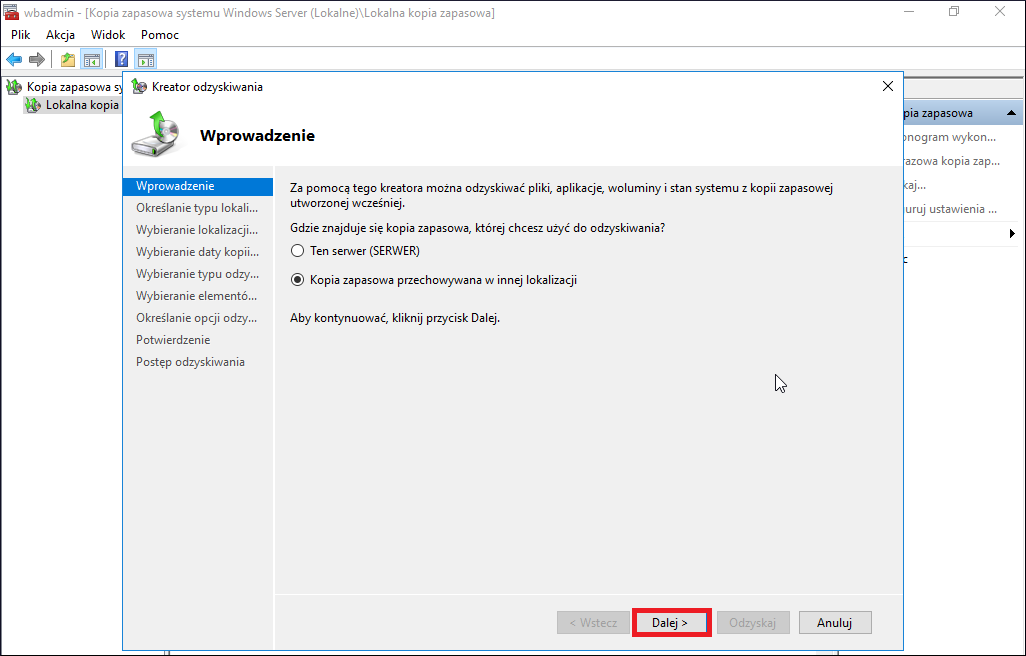Open the Pomoc menu
The image size is (1026, 656).
(x=160, y=35)
